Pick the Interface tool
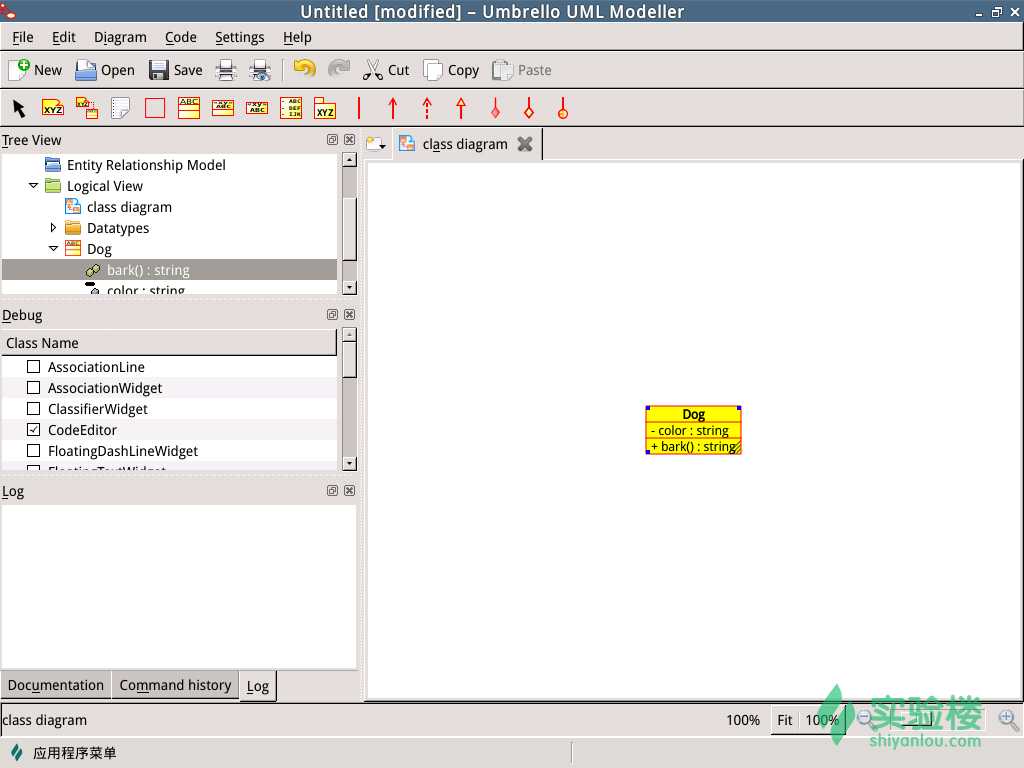The height and width of the screenshot is (768, 1024). (223, 108)
